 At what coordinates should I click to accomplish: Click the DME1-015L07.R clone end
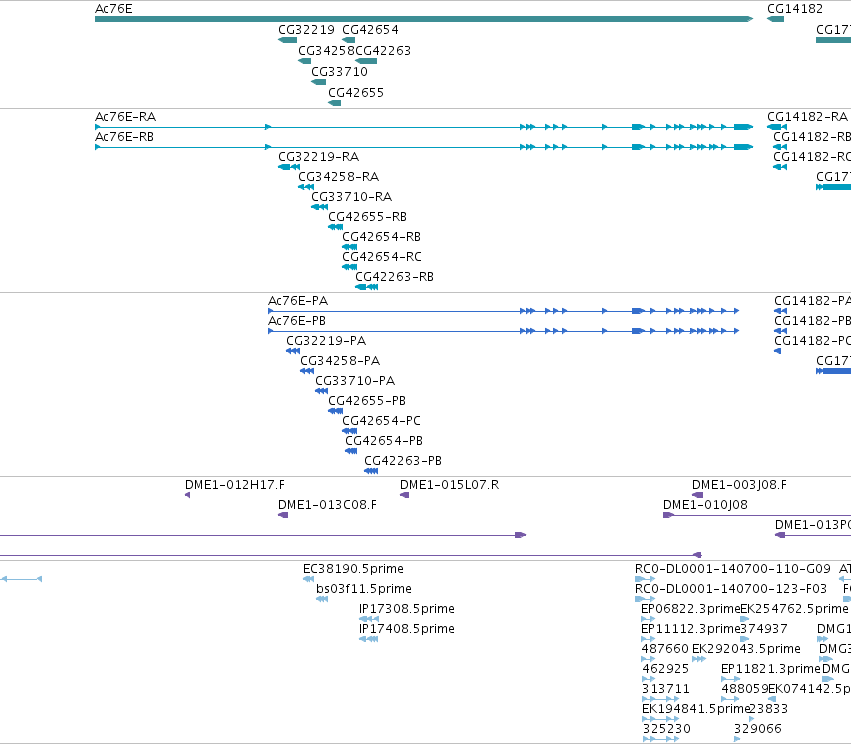404,495
